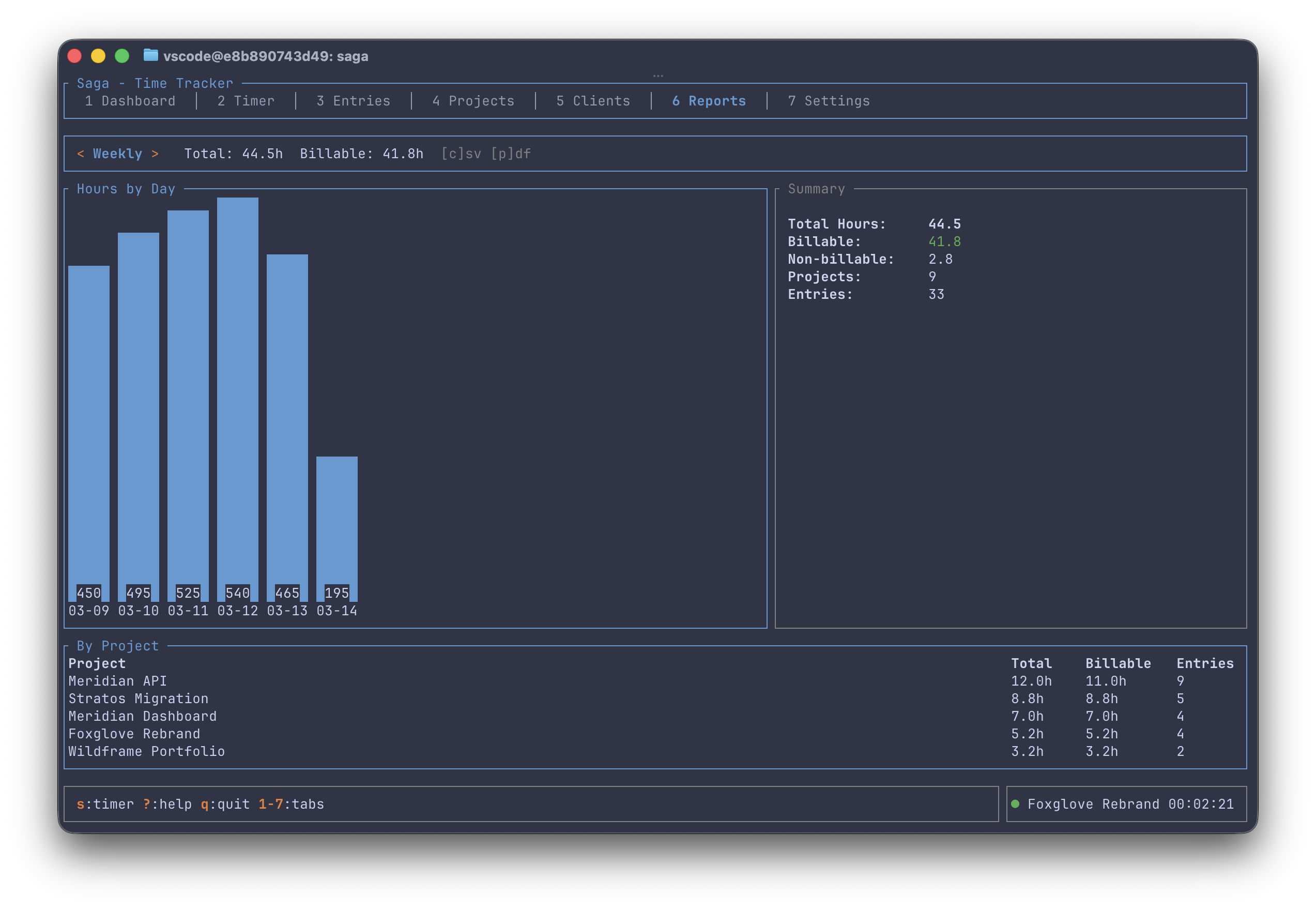Select the Wildframe Portfolio row
This screenshot has height=910, width=1316.
tap(146, 751)
